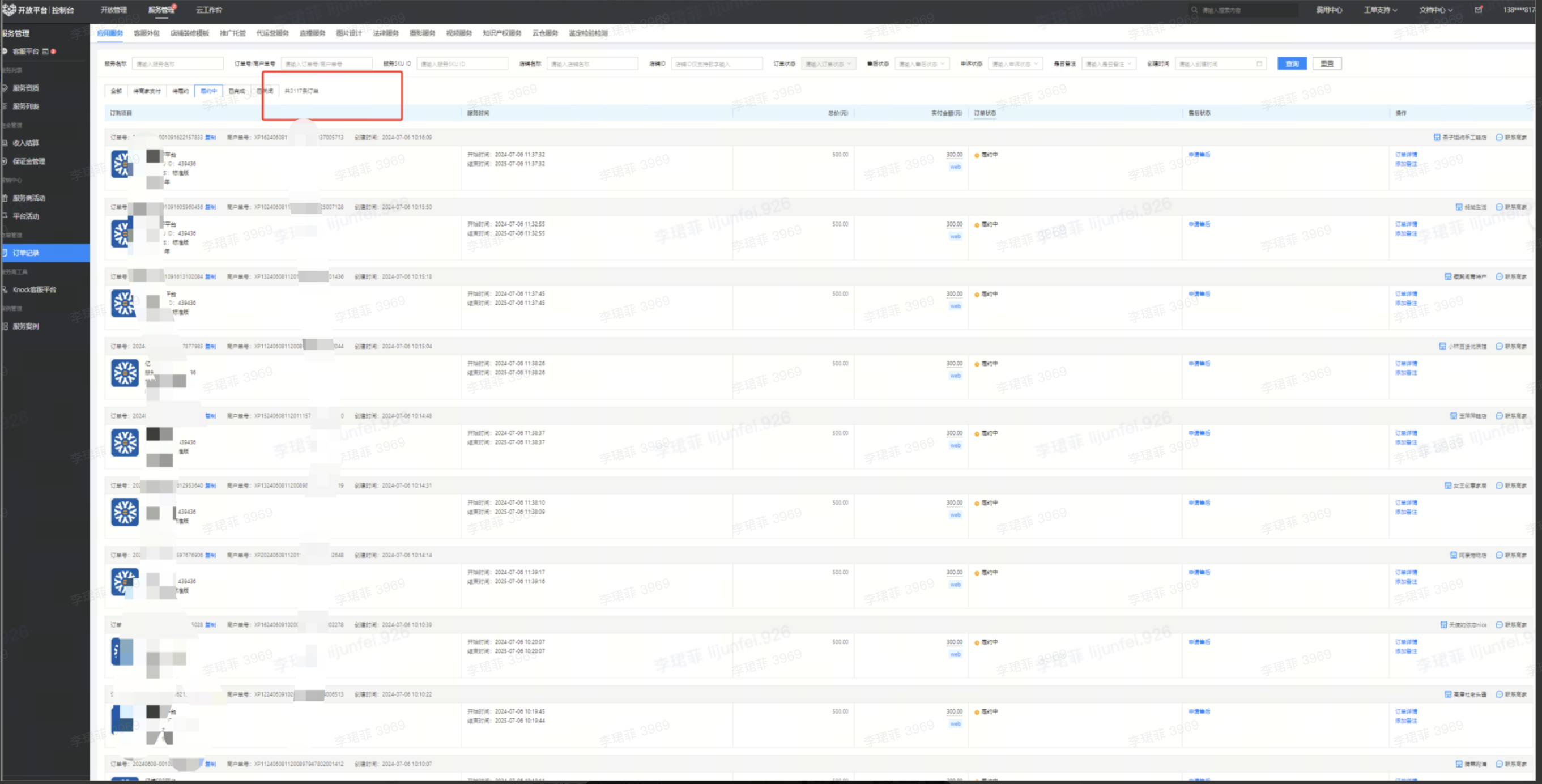The width and height of the screenshot is (1542, 784).
Task: Click the 订单记录 sidebar icon
Action: [x=5, y=253]
